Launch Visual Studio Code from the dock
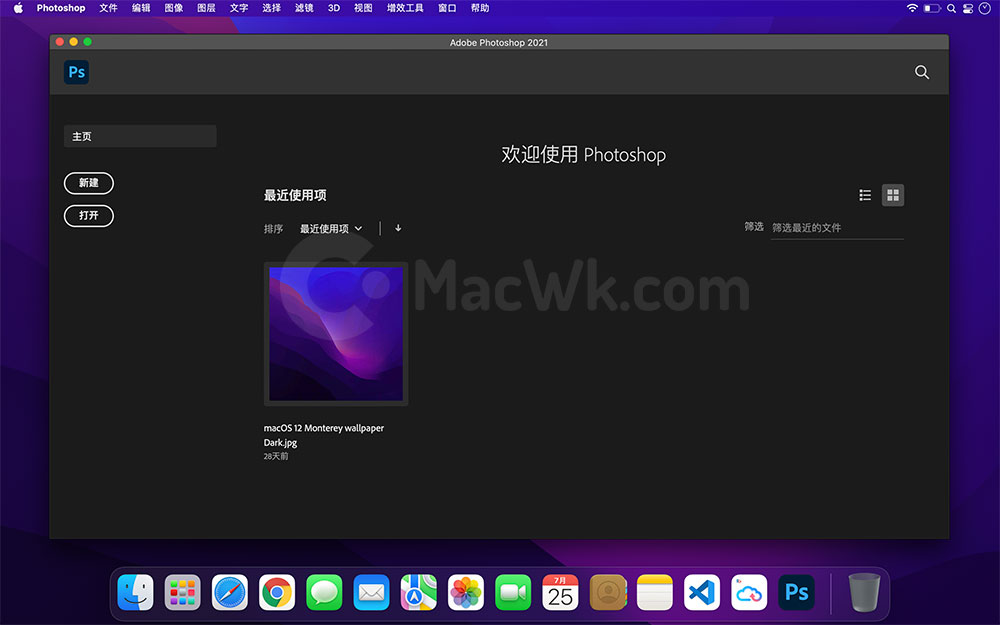1000x625 pixels. [702, 592]
